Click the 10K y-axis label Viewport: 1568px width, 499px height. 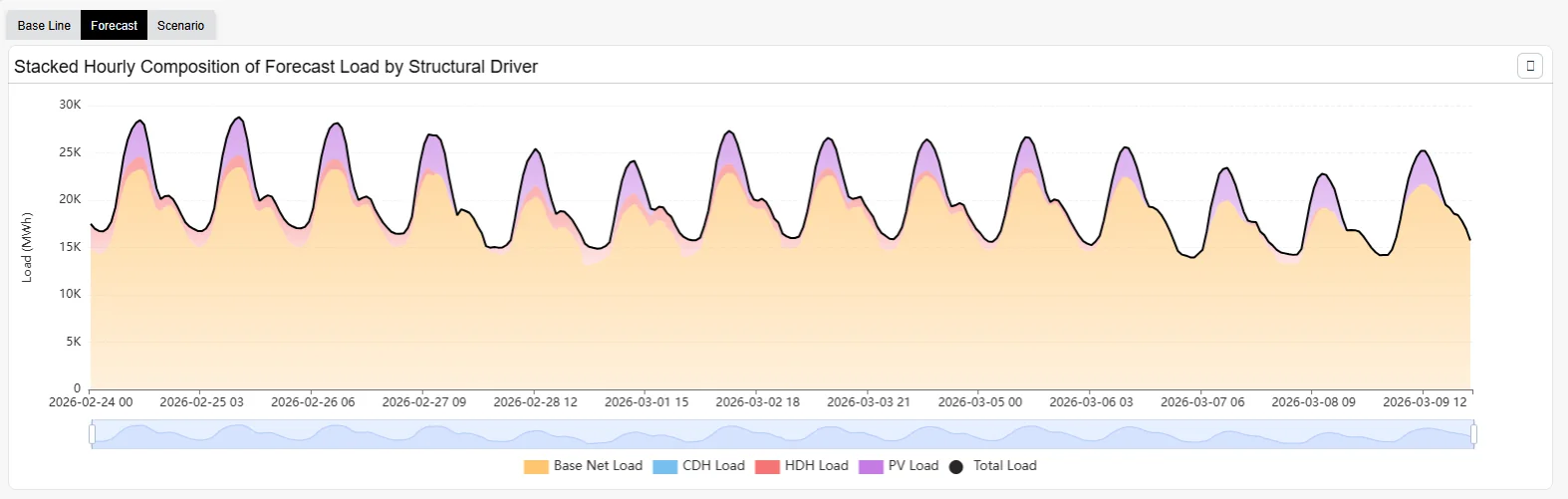point(70,294)
